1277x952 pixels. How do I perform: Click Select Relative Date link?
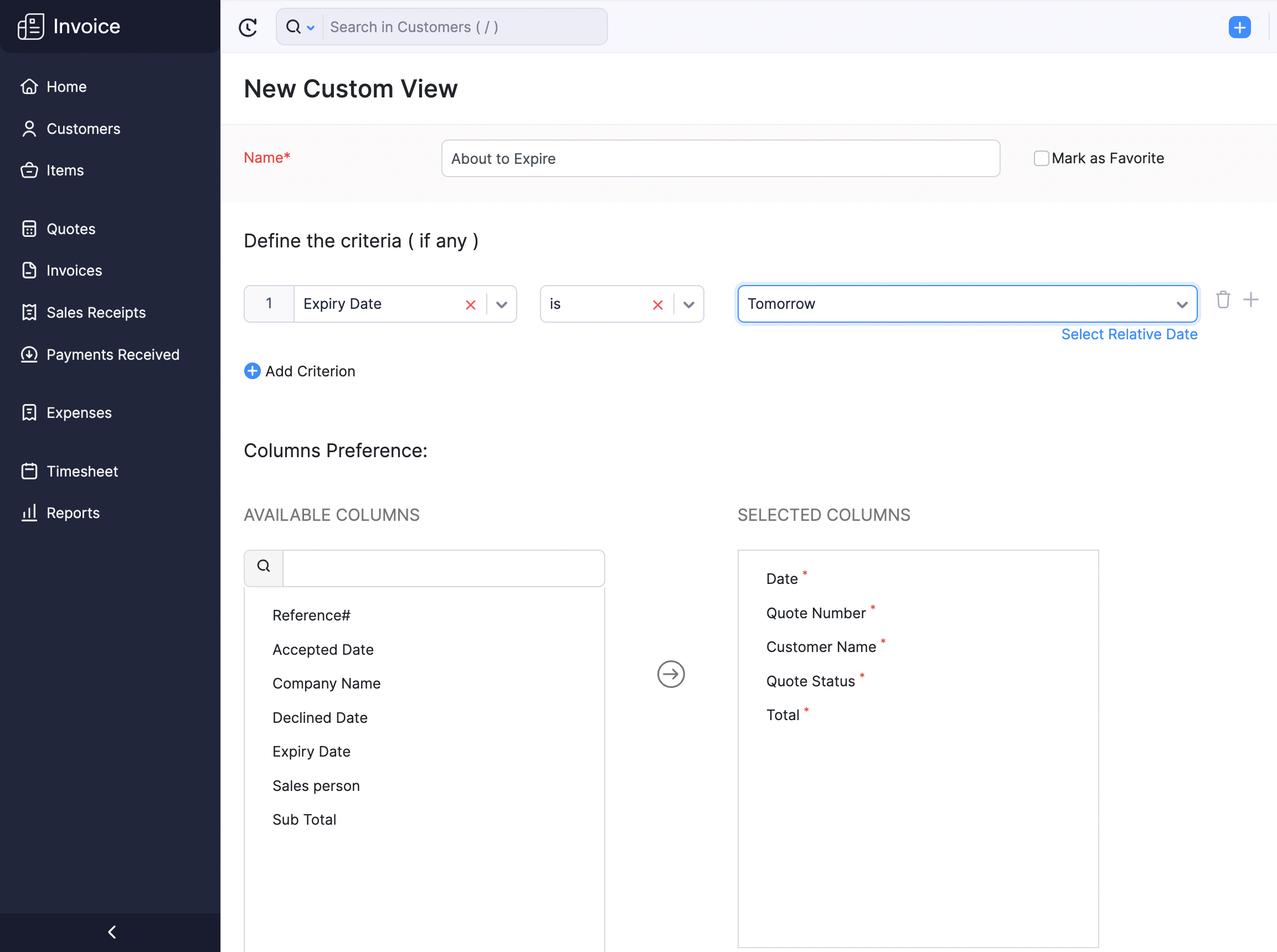point(1129,335)
